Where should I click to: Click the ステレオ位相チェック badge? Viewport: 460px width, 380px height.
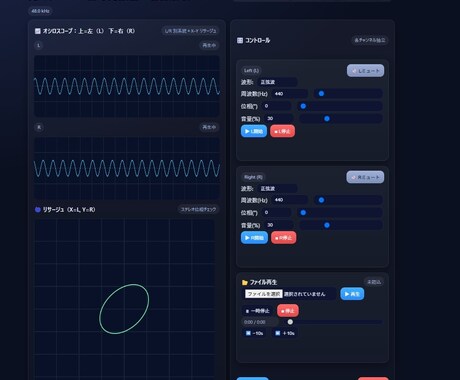tap(198, 209)
